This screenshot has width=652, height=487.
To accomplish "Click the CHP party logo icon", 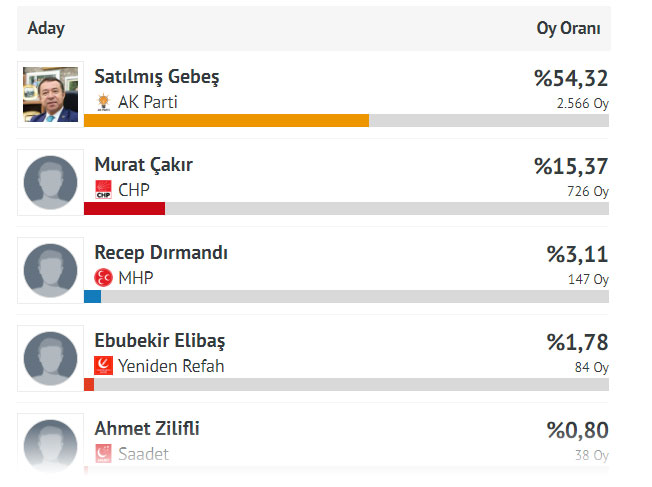I will (103, 190).
